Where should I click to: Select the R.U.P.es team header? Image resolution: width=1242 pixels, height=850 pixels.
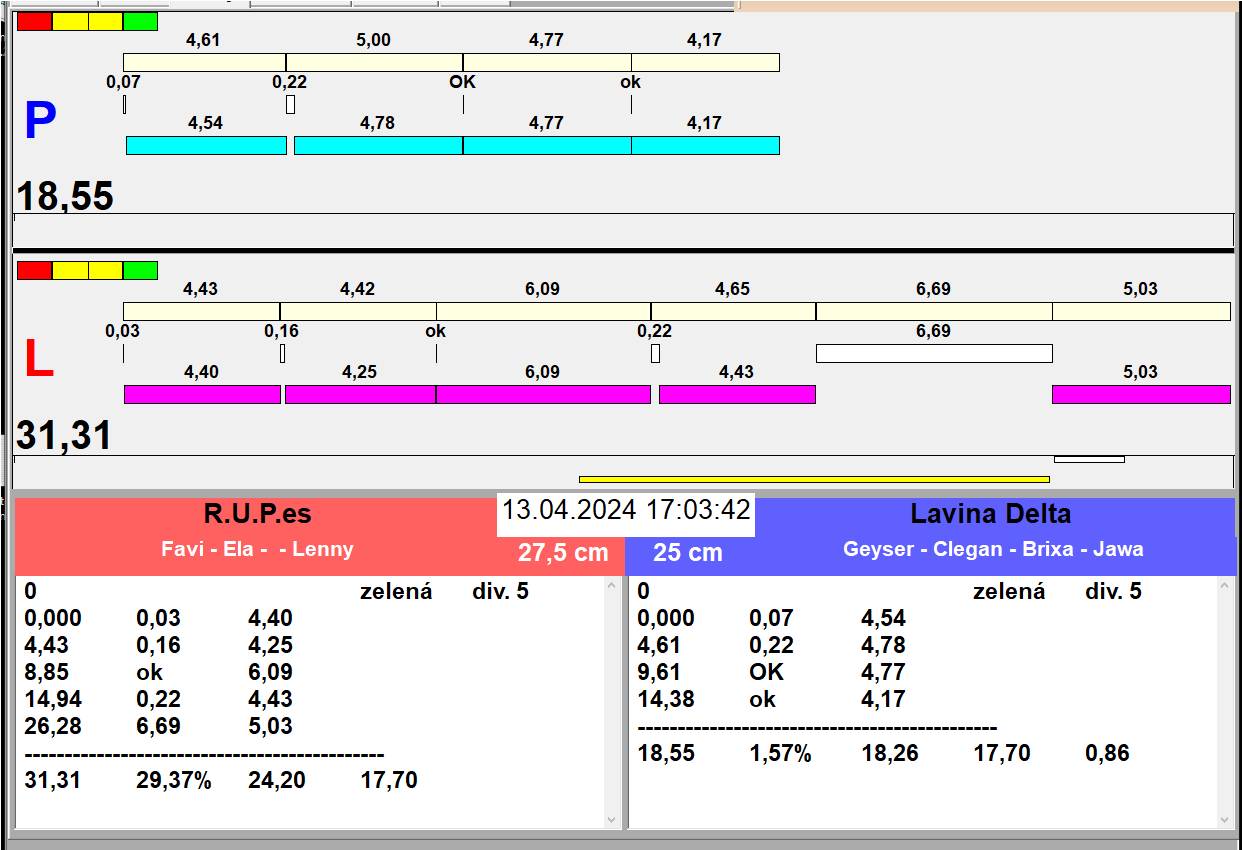[257, 515]
